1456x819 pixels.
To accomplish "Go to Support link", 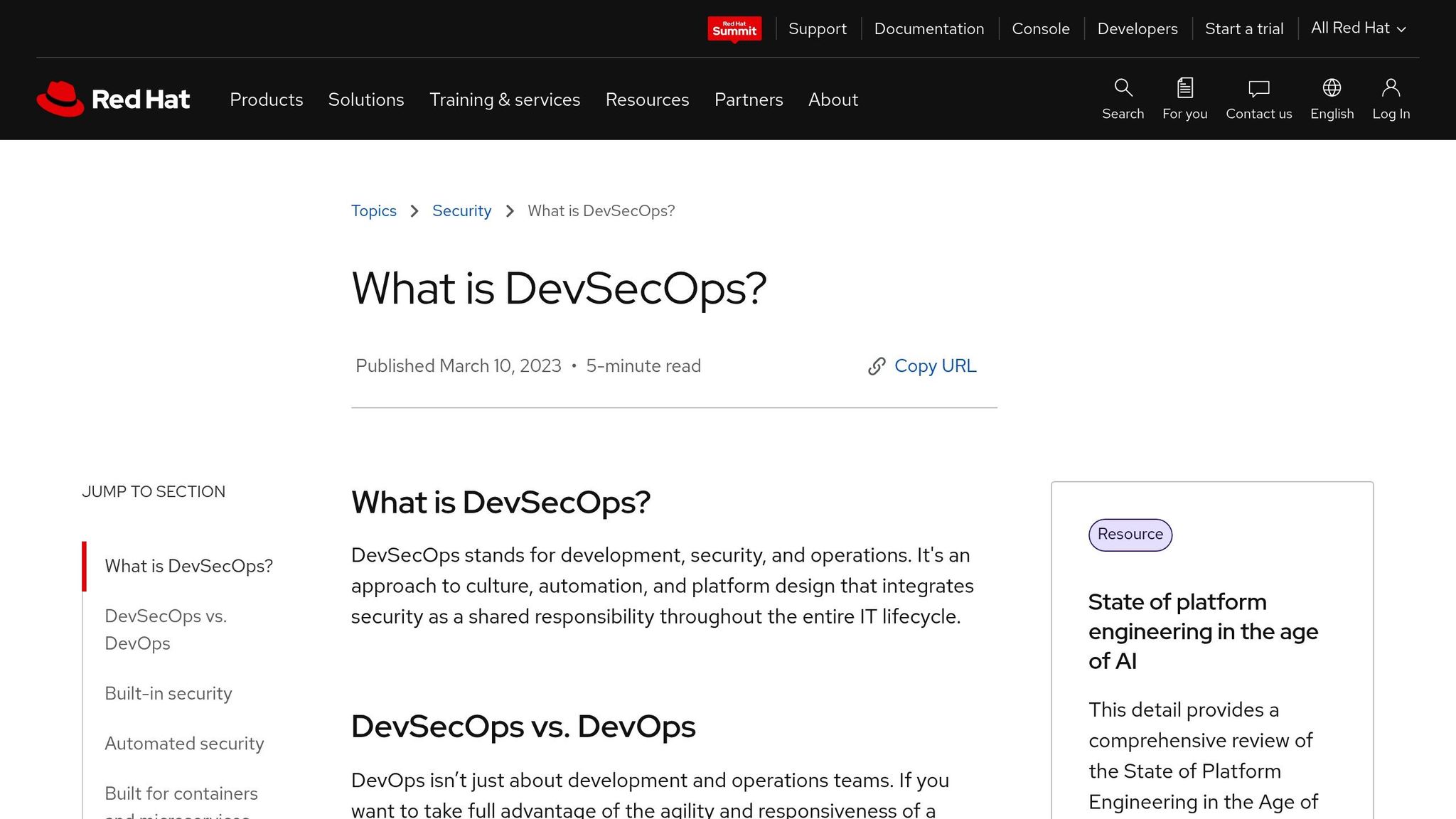I will click(818, 28).
